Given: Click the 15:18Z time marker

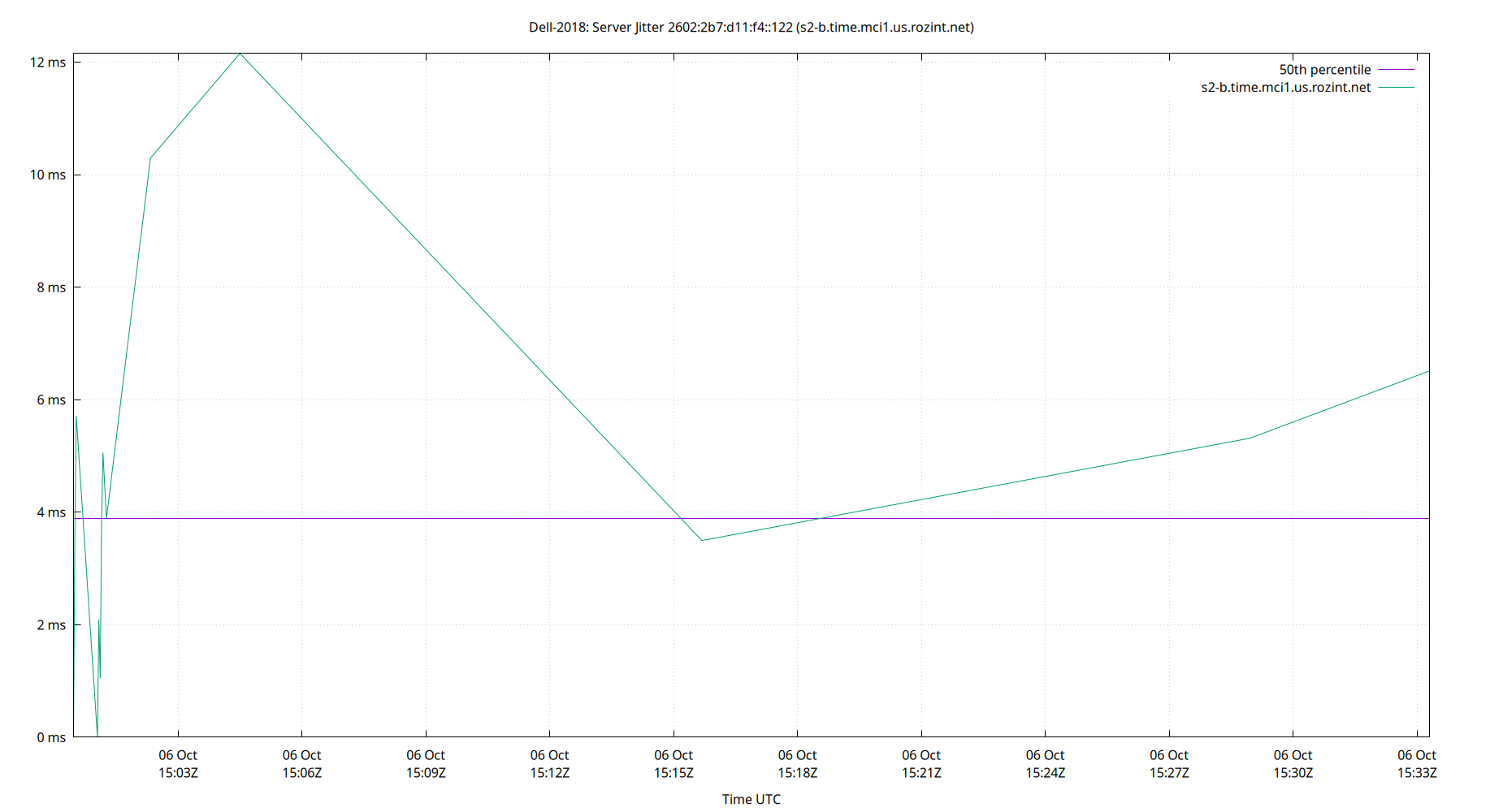Looking at the screenshot, I should [x=799, y=773].
